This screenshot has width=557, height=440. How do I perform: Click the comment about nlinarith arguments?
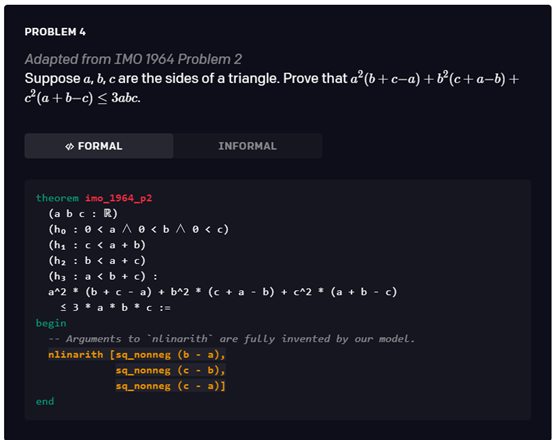[x=232, y=339]
